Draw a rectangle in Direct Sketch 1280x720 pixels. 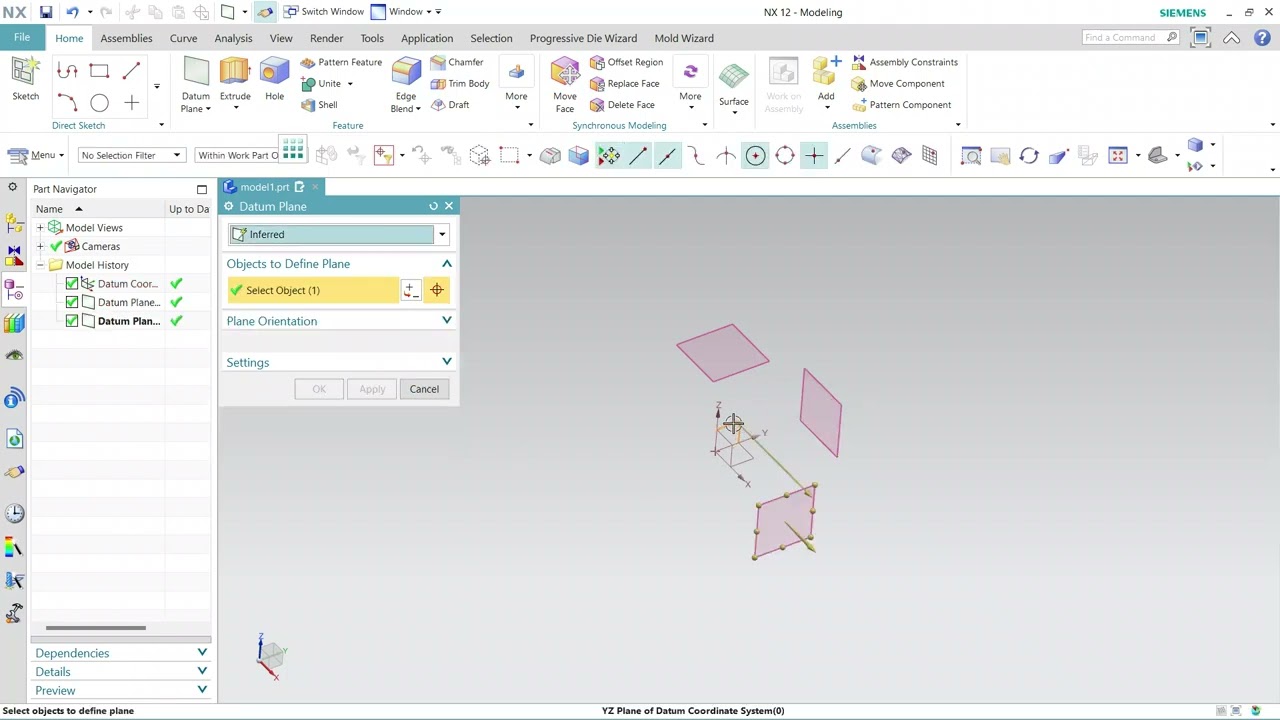click(99, 70)
